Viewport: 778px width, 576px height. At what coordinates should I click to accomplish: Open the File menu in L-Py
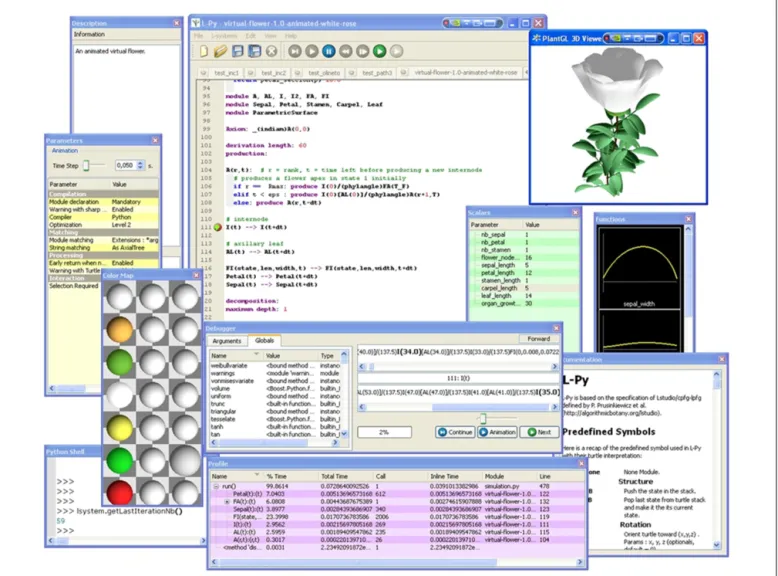point(198,36)
